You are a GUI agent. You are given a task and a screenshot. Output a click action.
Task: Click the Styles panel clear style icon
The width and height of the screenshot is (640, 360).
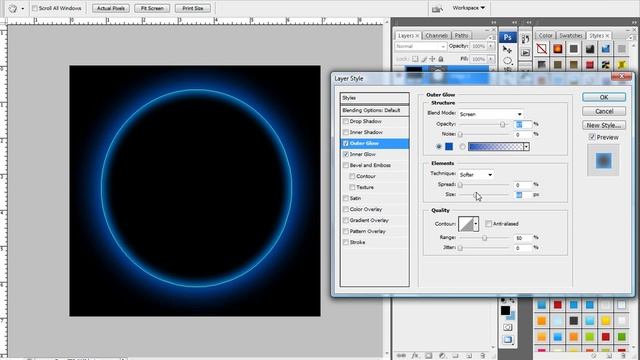593,356
